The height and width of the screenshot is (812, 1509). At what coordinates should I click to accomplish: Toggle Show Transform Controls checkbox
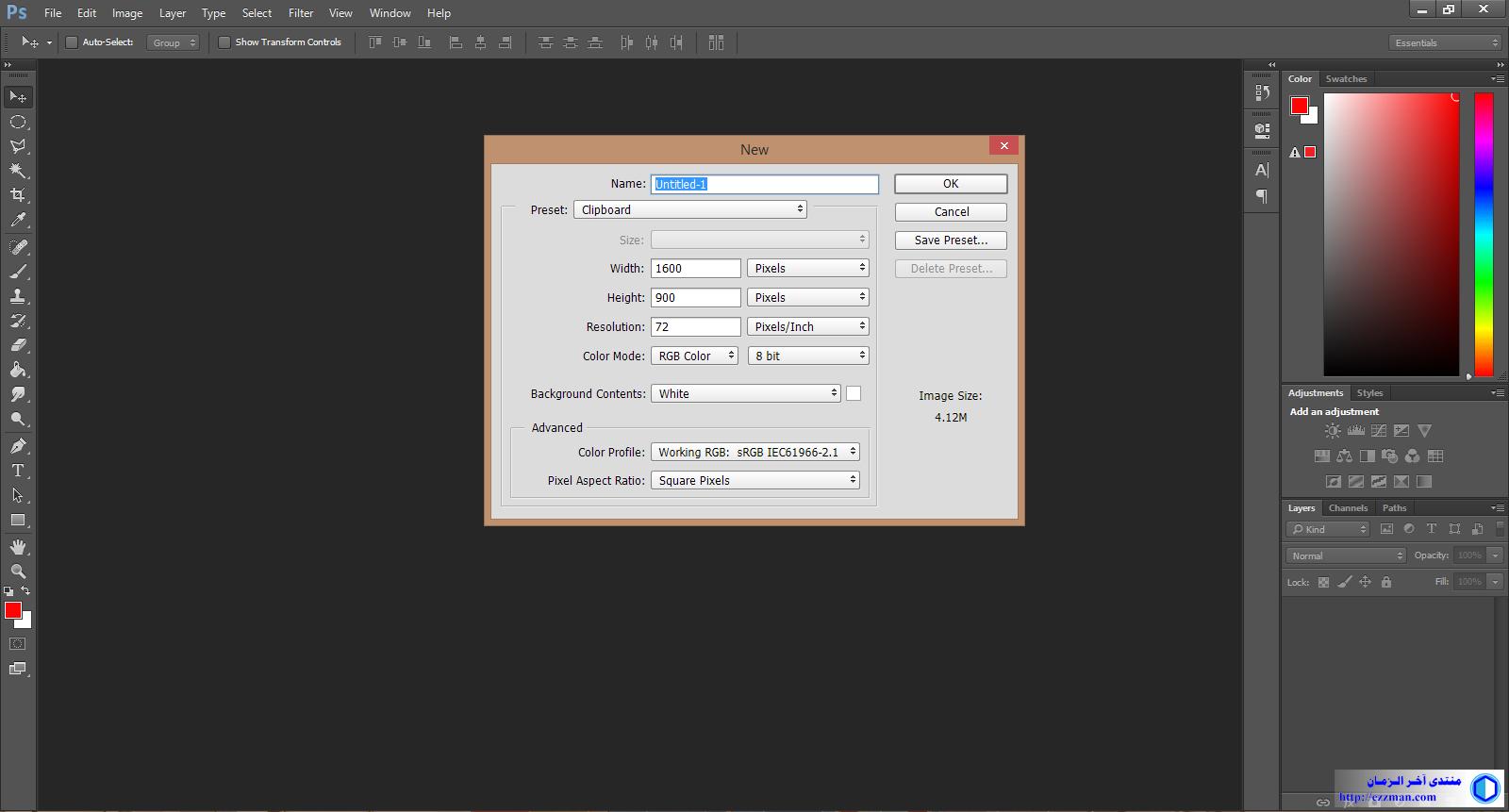224,42
